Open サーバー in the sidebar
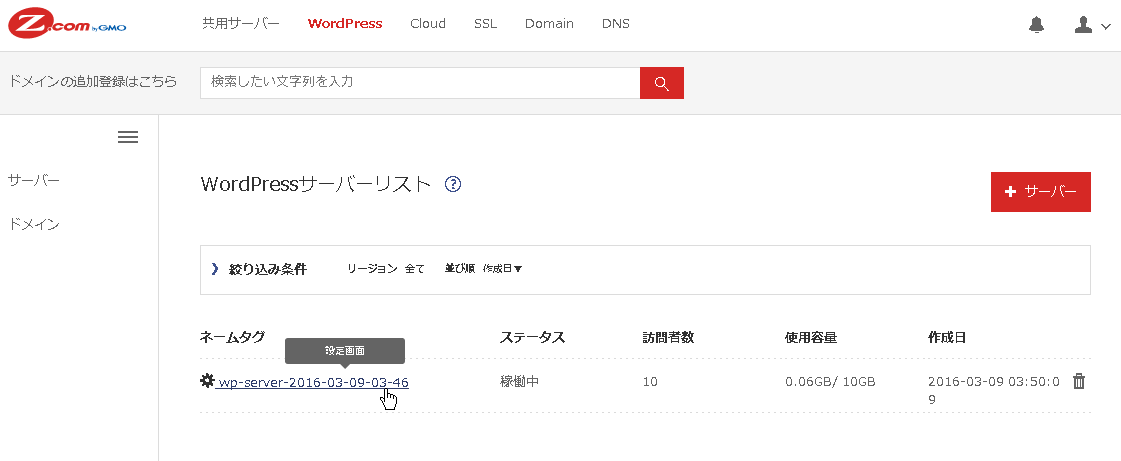1121x461 pixels. (34, 181)
